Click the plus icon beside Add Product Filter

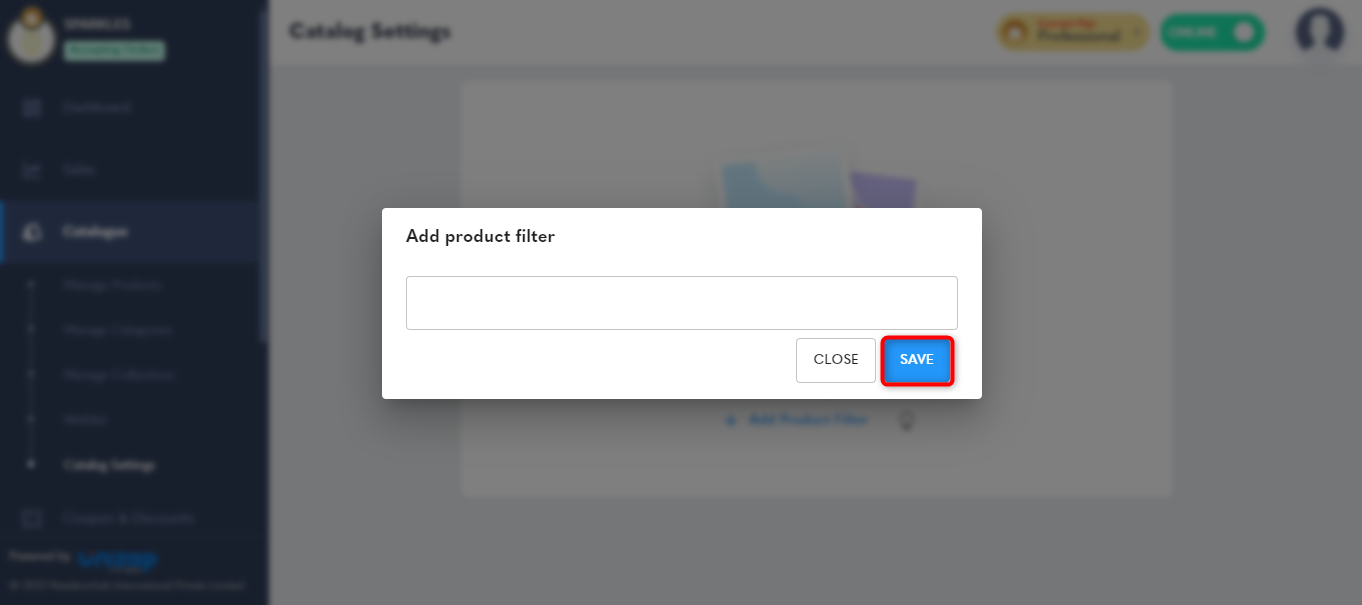coord(731,420)
